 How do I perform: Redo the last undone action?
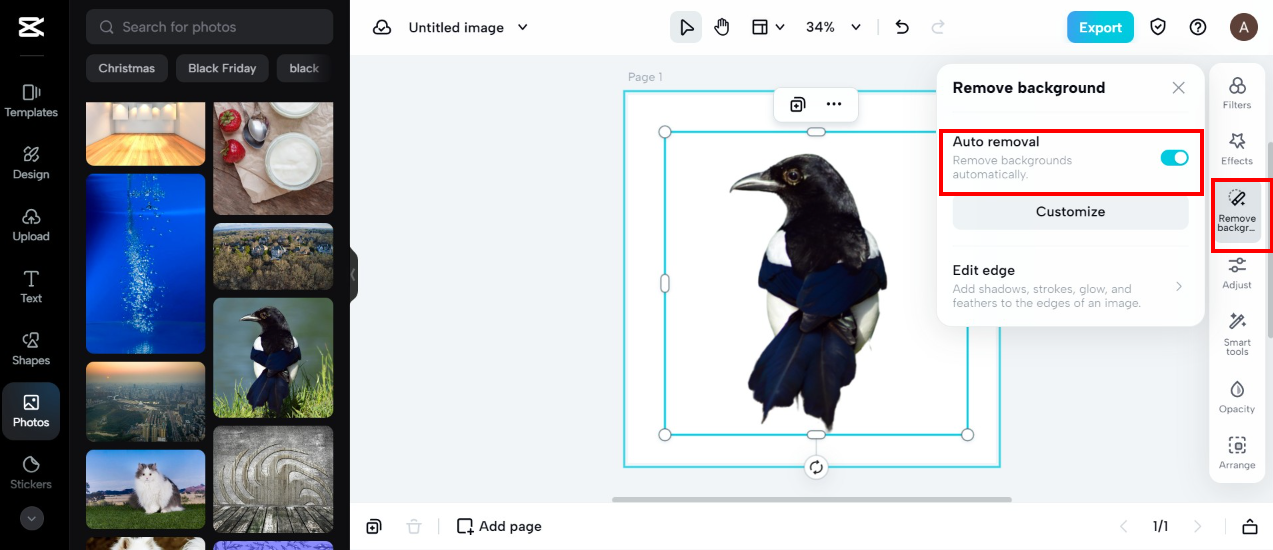(938, 27)
